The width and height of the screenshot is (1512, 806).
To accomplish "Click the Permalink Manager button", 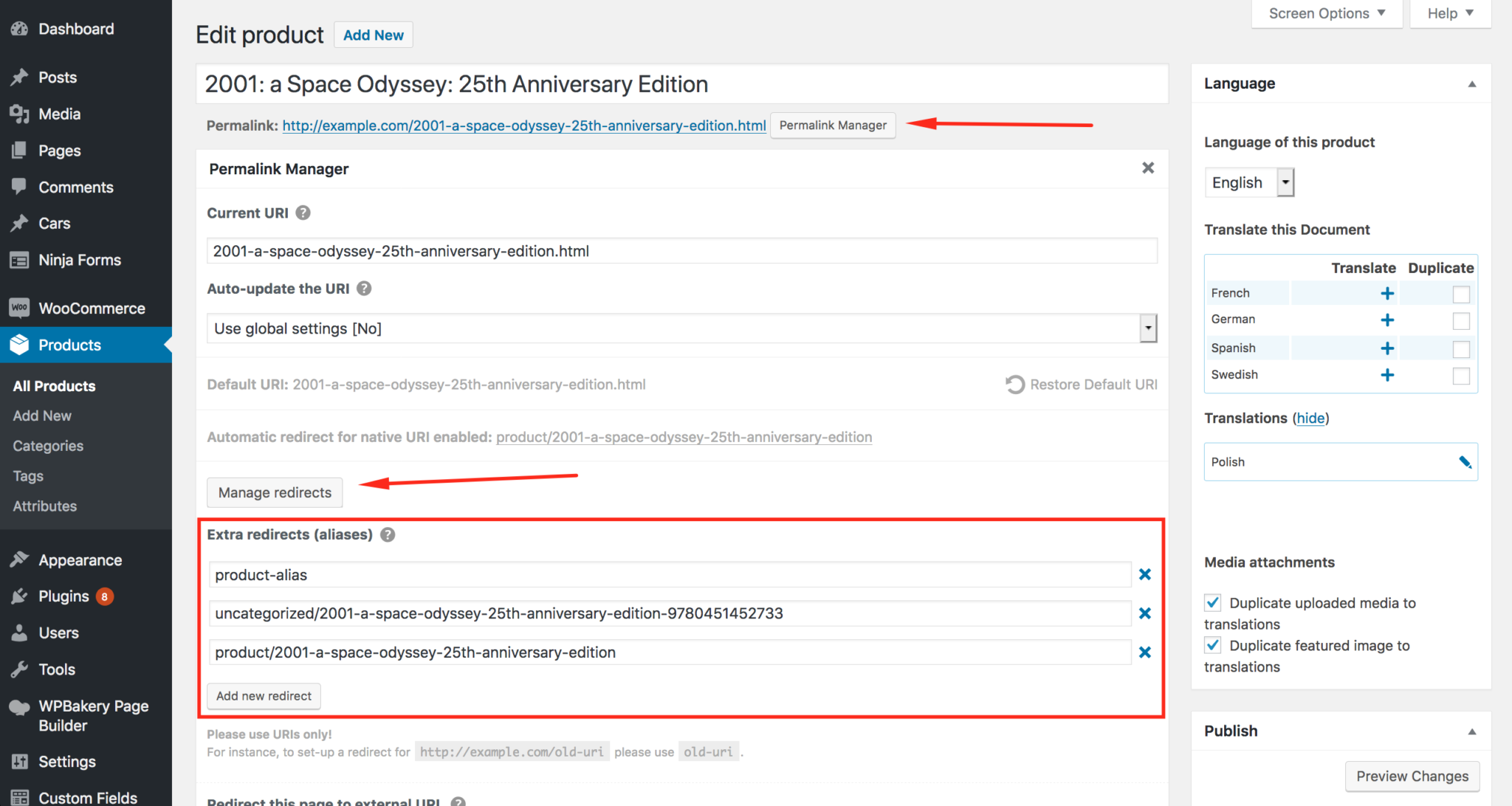I will click(x=833, y=125).
